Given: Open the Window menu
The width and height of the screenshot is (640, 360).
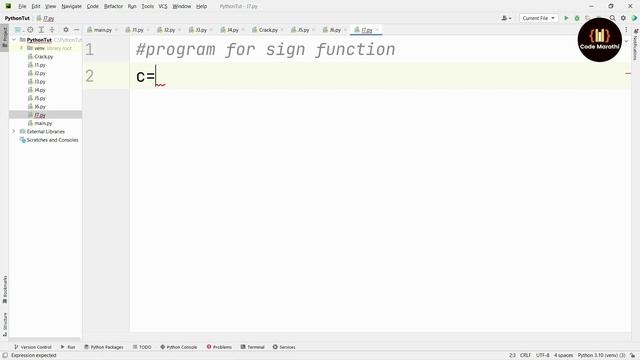Looking at the screenshot, I should point(182,6).
